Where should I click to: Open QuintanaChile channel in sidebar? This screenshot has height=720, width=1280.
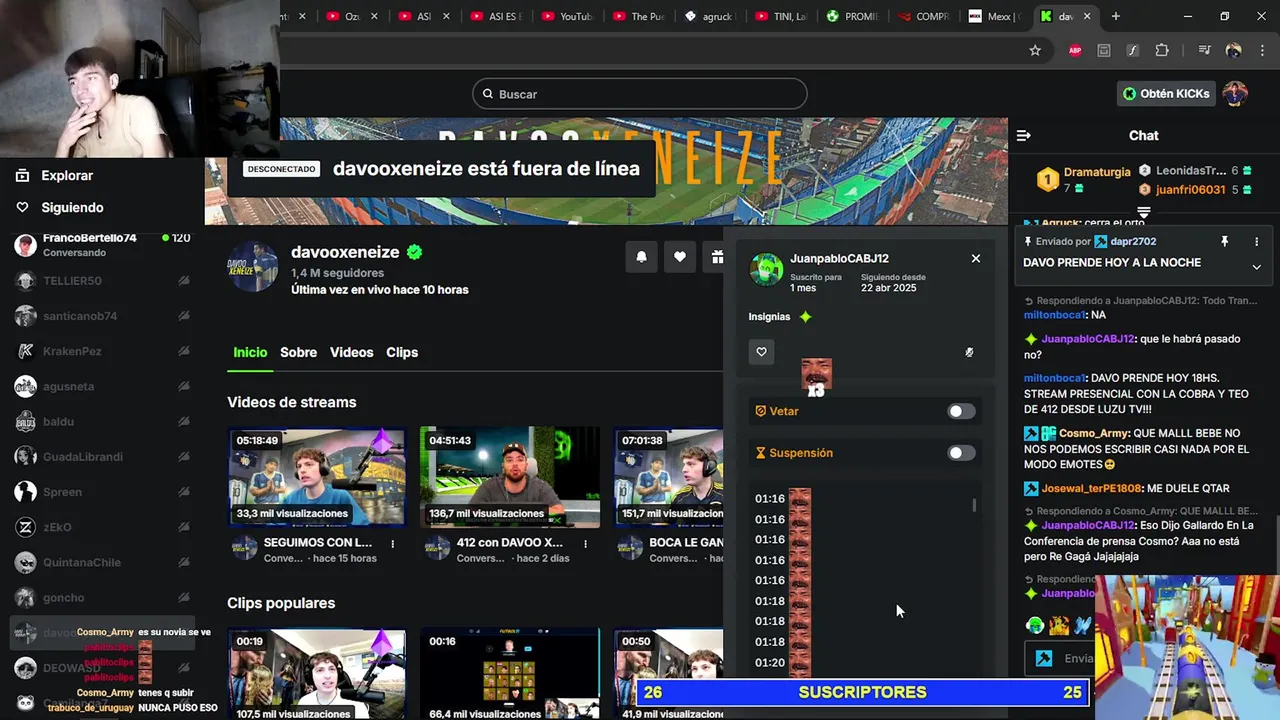pos(102,562)
